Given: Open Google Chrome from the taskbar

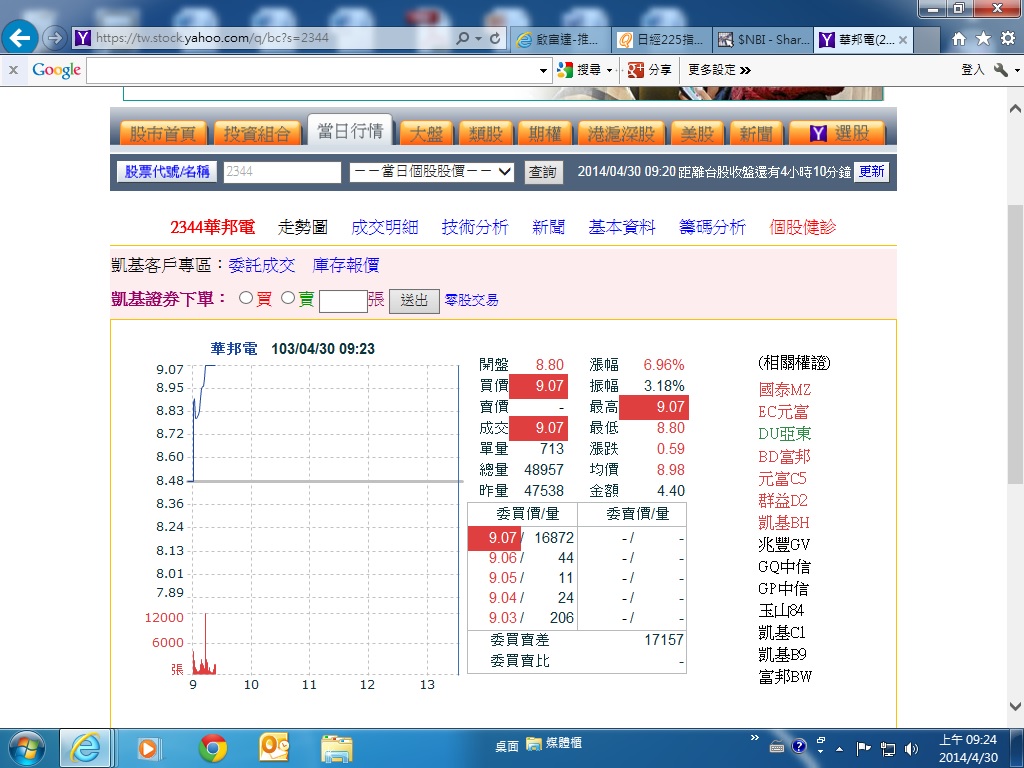Looking at the screenshot, I should coord(213,748).
